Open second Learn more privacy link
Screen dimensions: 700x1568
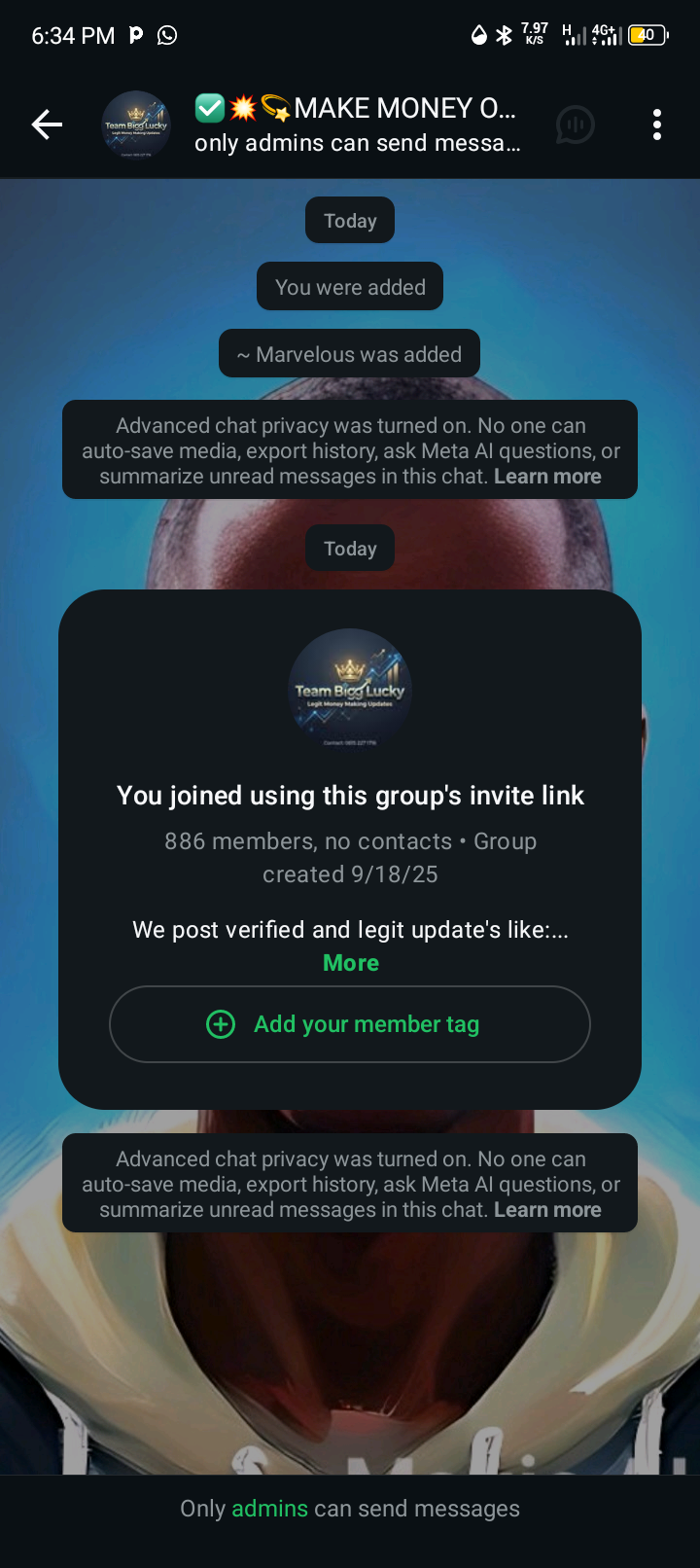547,1210
